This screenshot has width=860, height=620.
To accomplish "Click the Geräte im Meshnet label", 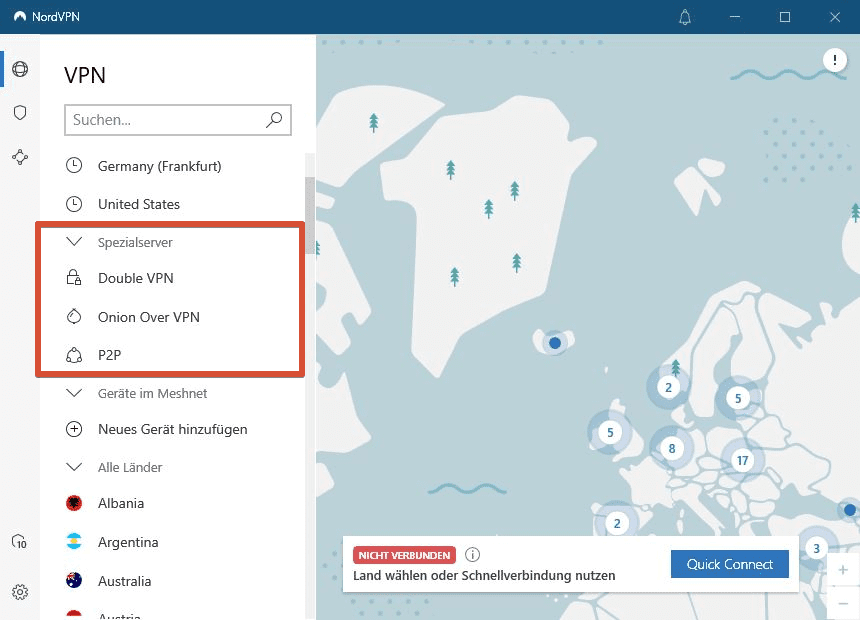I will [x=152, y=393].
